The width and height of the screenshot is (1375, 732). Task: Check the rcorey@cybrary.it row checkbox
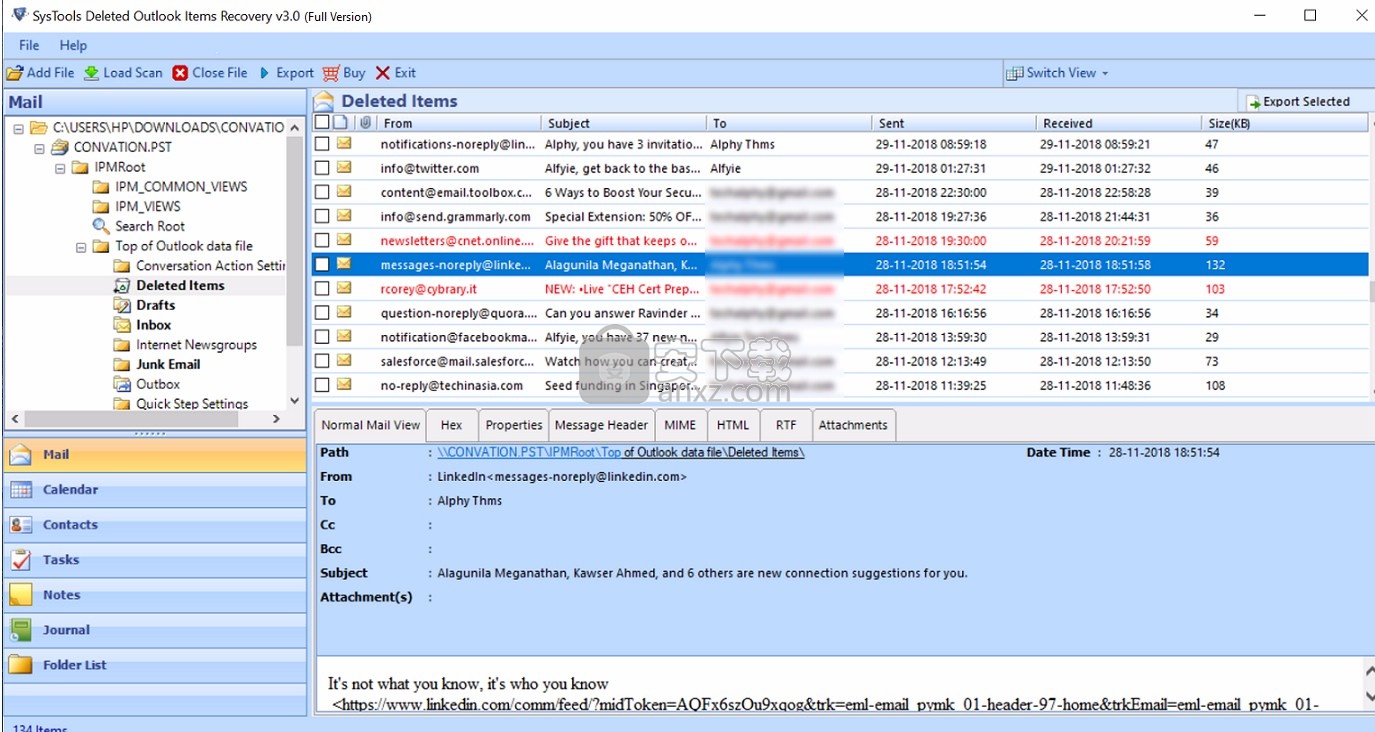coord(322,289)
